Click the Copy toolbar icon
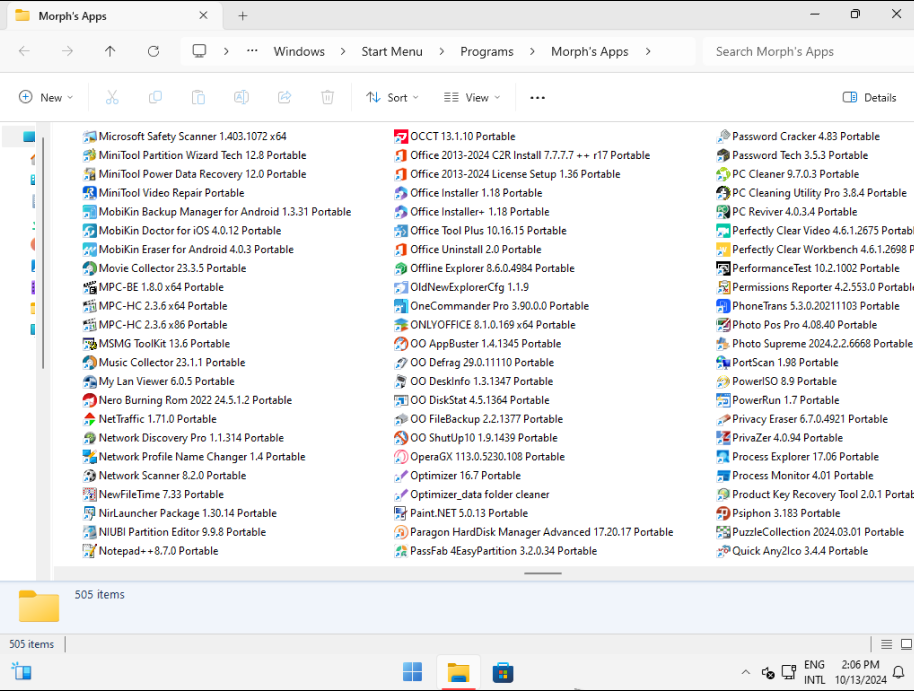914x691 pixels. 155,97
